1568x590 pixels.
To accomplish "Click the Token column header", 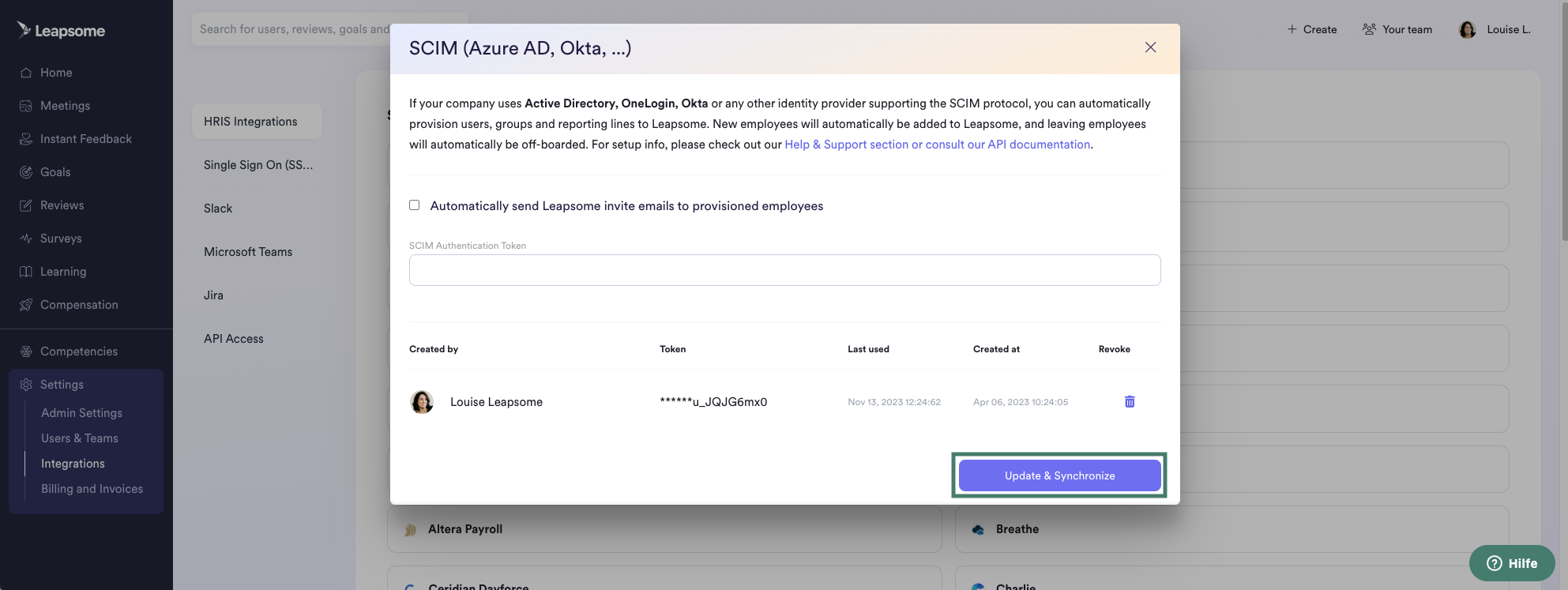I will click(x=673, y=349).
